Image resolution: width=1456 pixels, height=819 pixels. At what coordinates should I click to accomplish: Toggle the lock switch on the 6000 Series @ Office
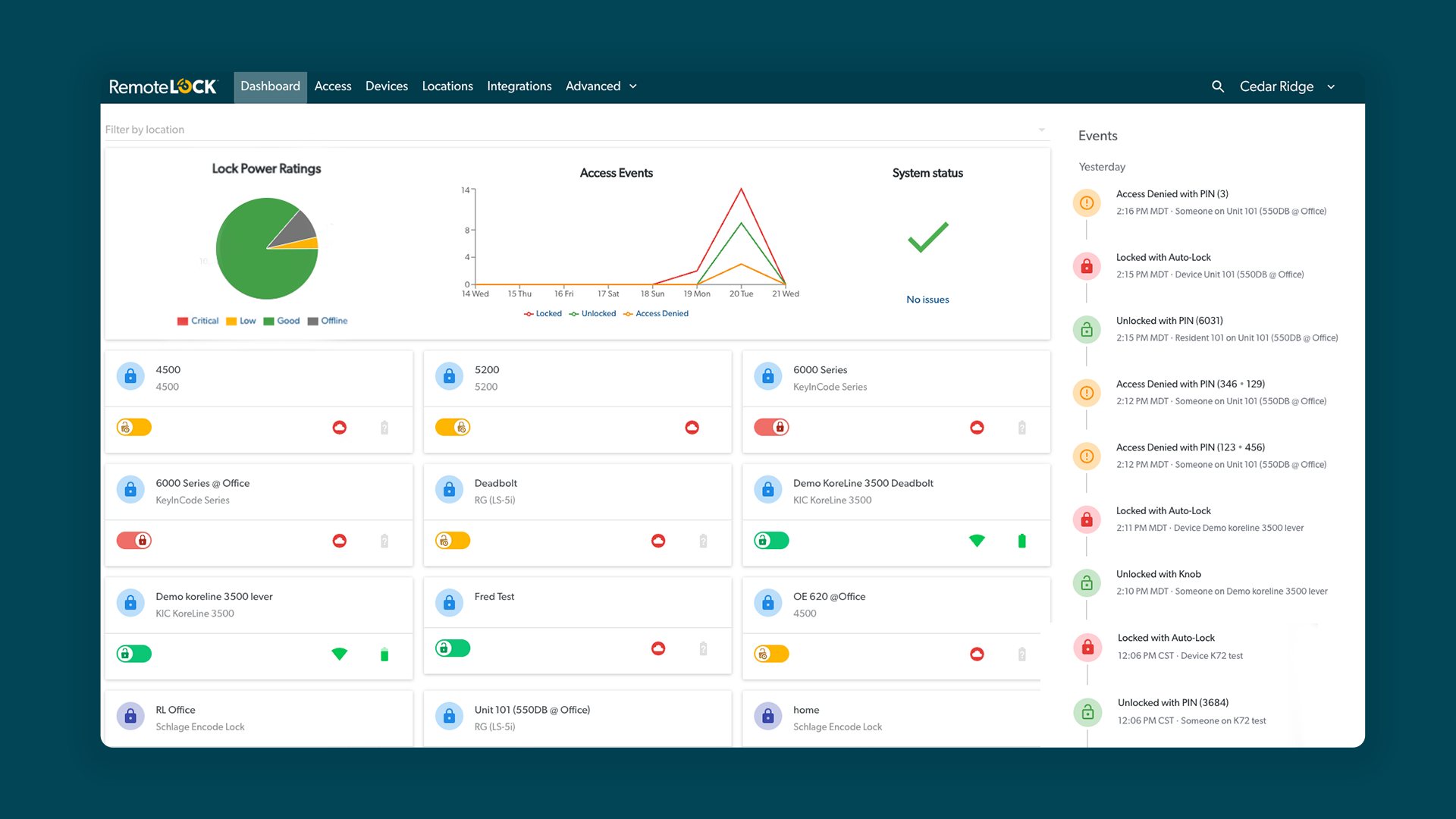click(x=134, y=541)
